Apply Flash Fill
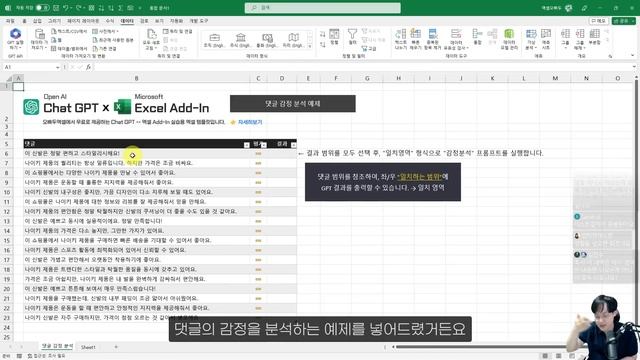 pos(416,39)
